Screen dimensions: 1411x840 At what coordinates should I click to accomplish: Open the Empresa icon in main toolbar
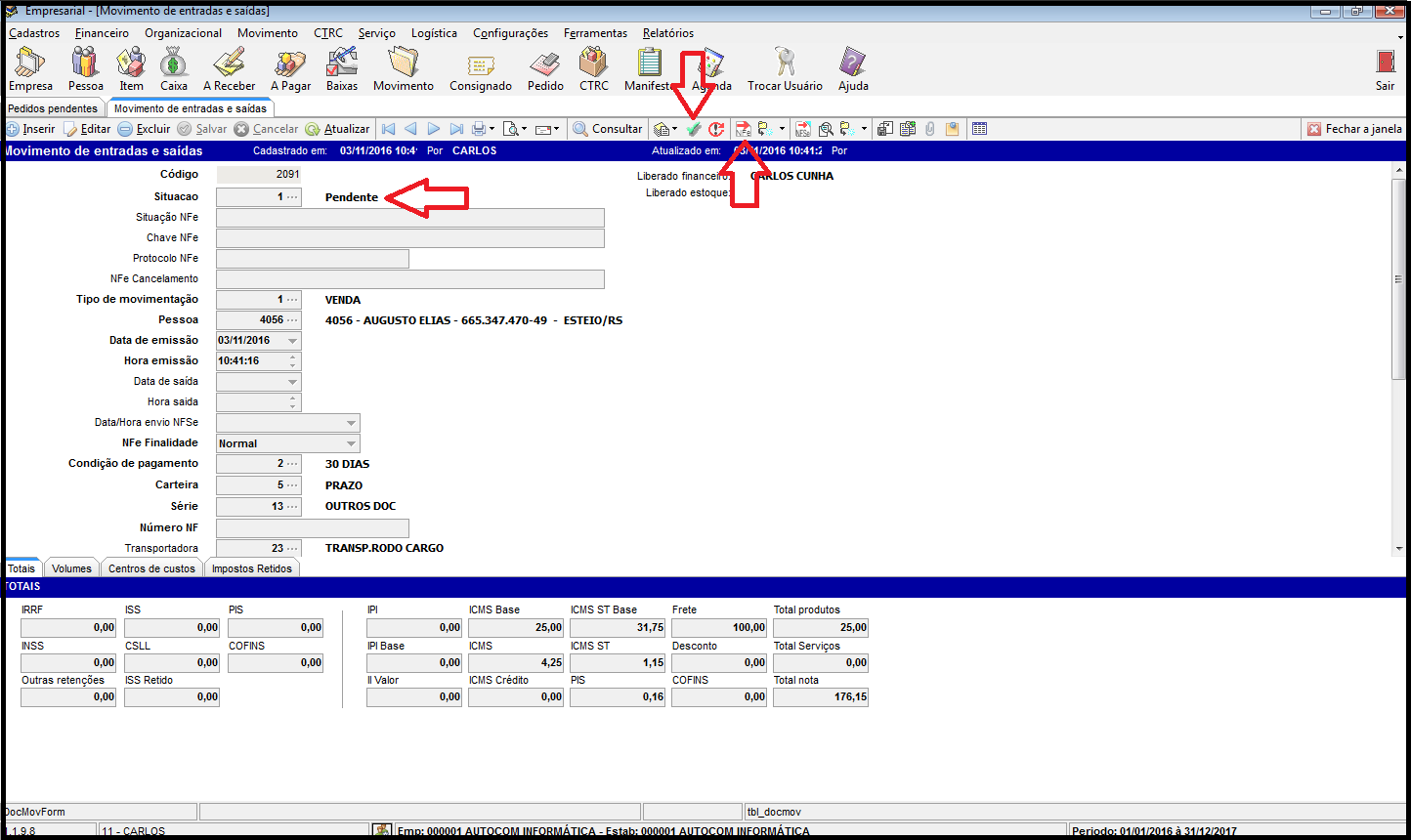30,68
